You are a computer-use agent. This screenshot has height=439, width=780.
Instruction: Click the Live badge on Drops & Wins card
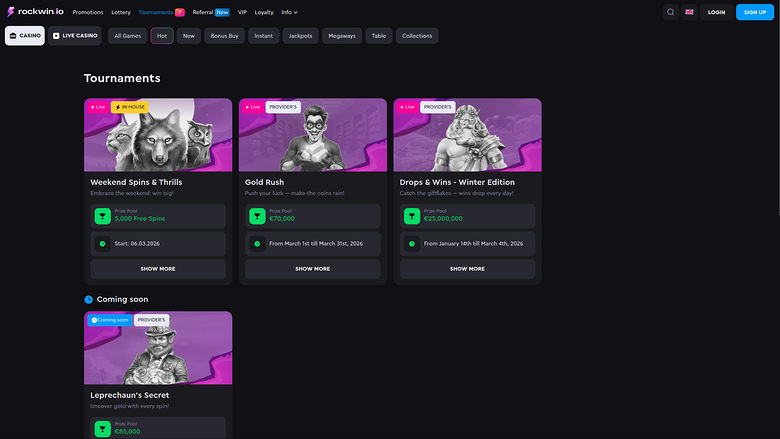407,107
